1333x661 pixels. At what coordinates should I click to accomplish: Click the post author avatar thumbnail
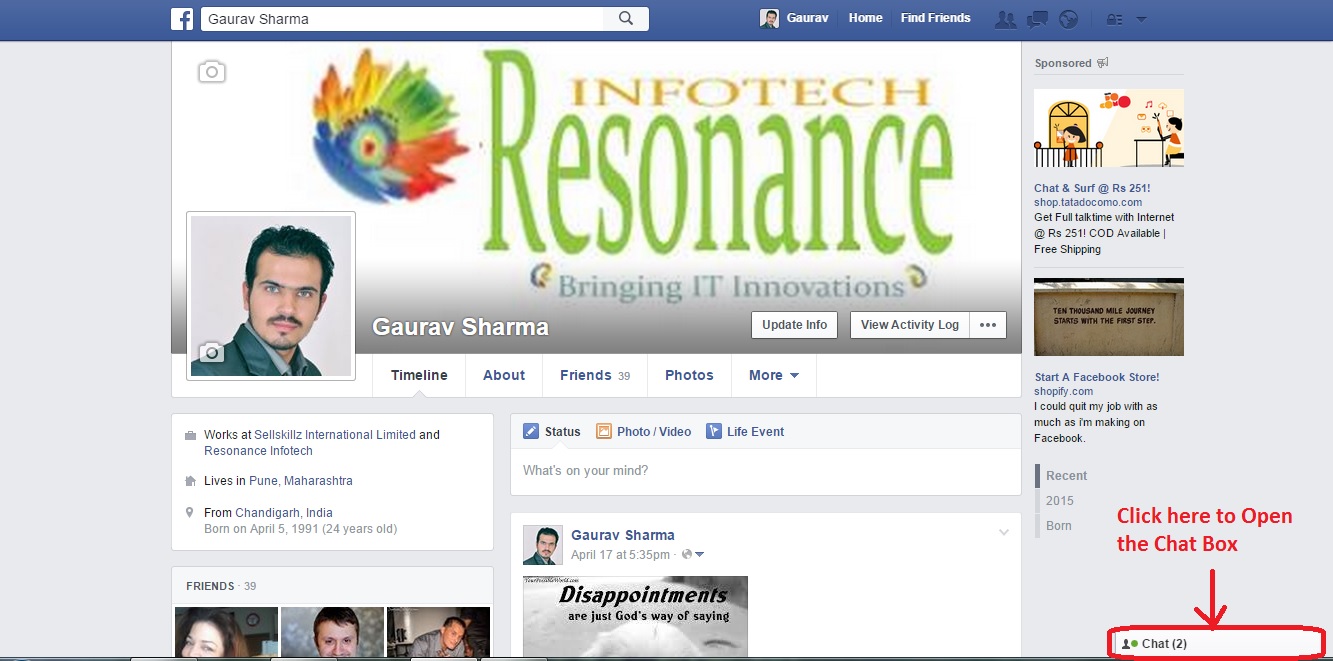pos(543,545)
